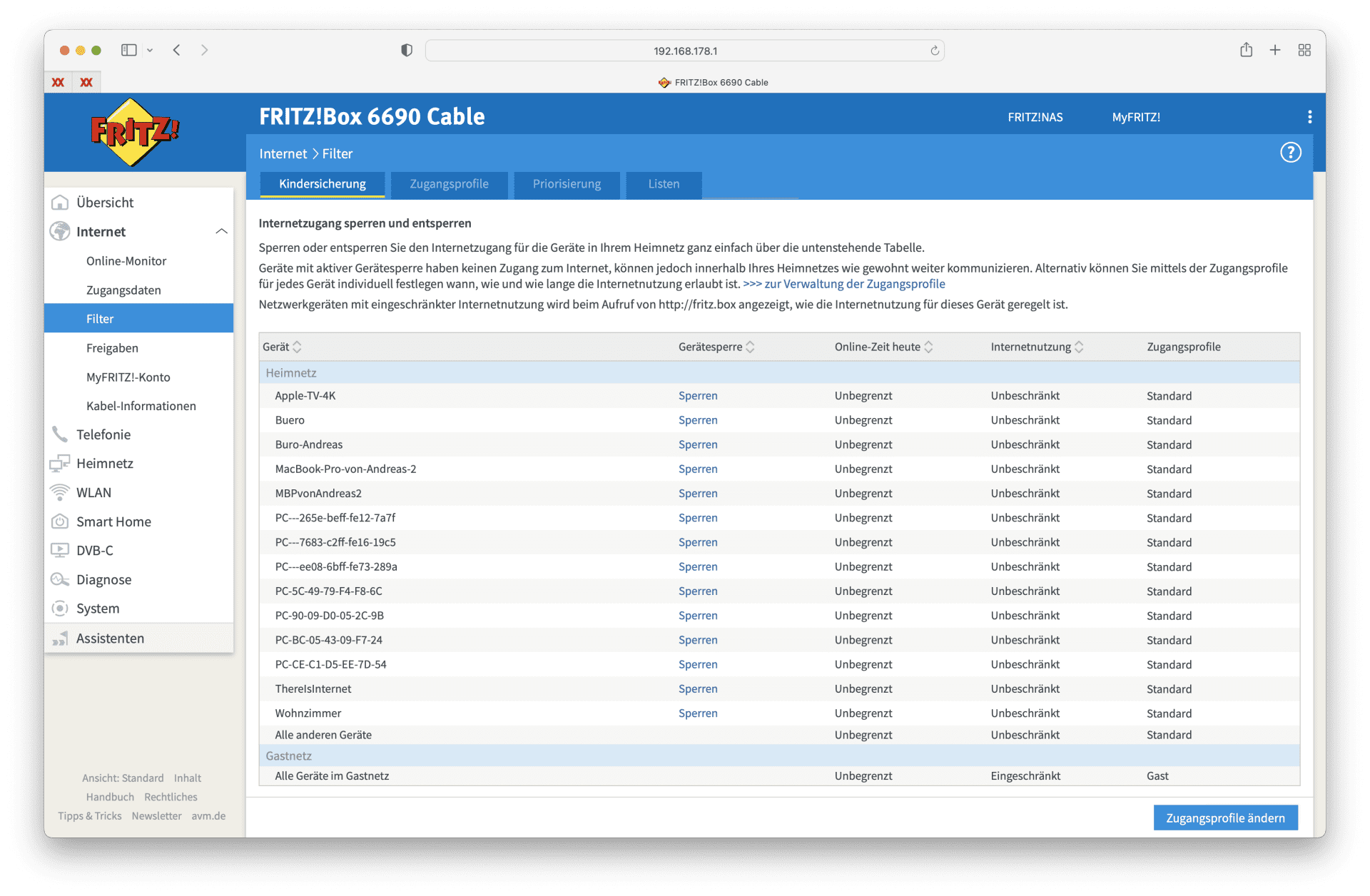
Task: Click the DVB-C TV icon
Action: tap(60, 551)
